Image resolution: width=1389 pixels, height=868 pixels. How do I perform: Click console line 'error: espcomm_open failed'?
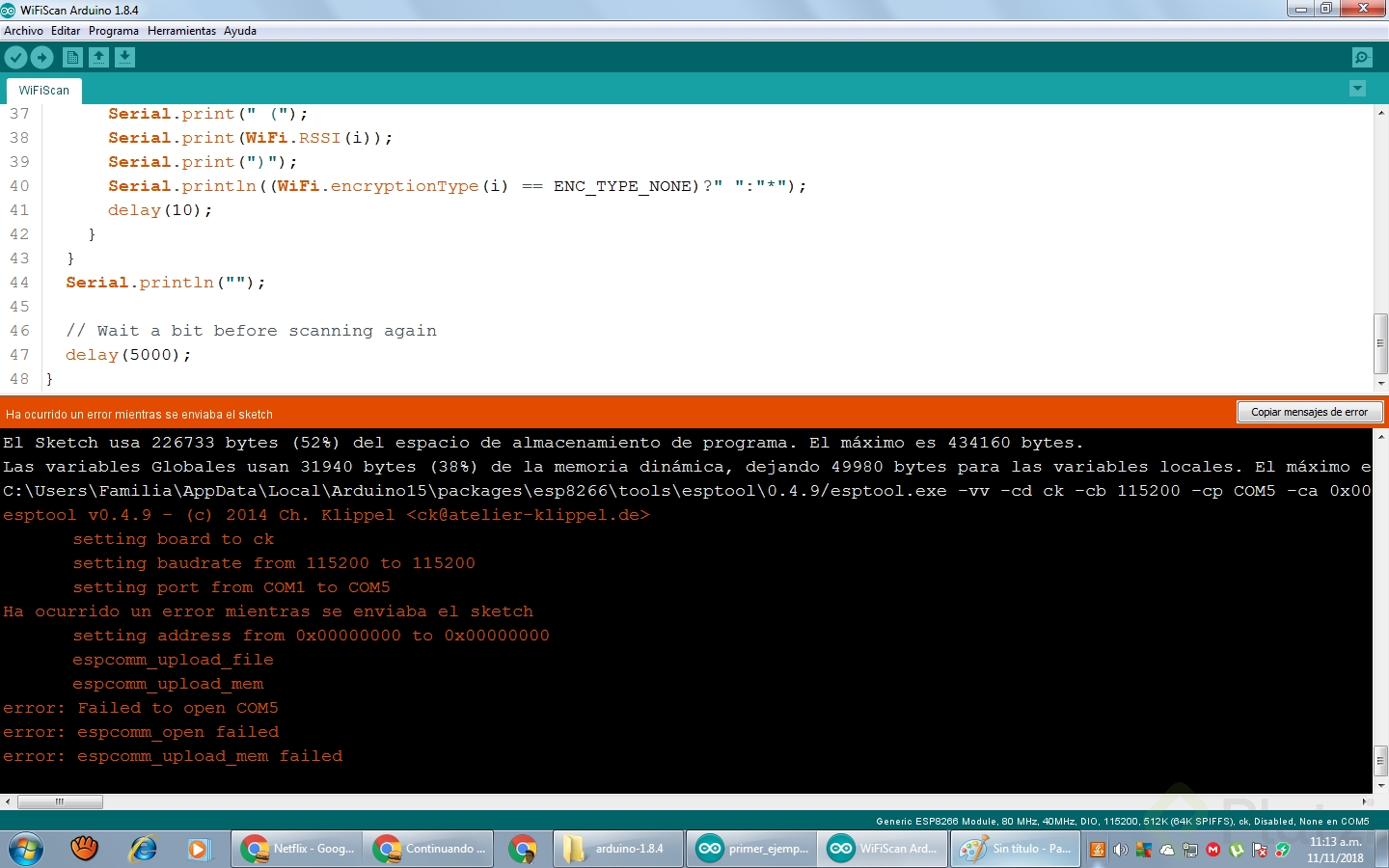click(141, 732)
